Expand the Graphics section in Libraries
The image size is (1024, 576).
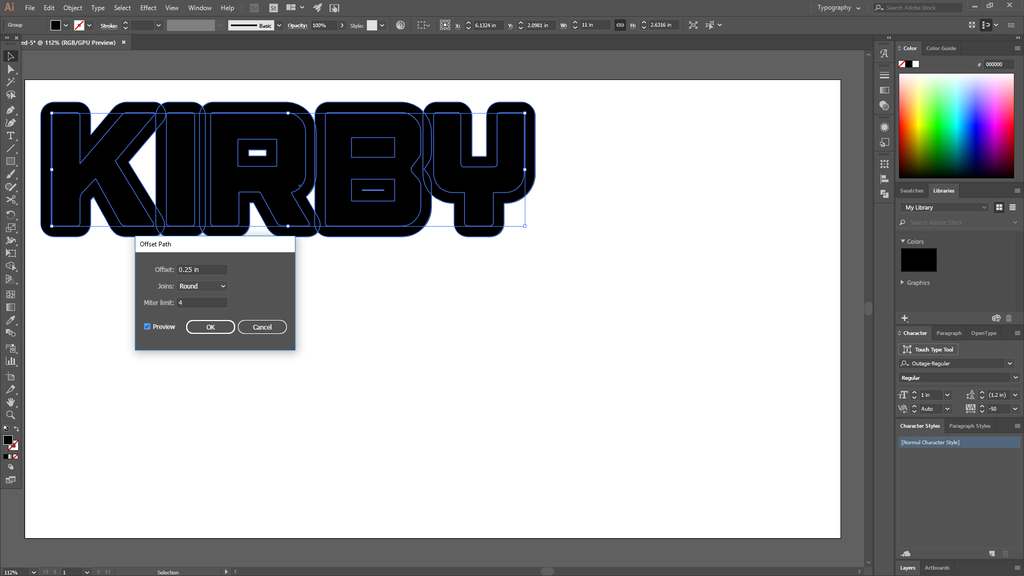pyautogui.click(x=903, y=283)
